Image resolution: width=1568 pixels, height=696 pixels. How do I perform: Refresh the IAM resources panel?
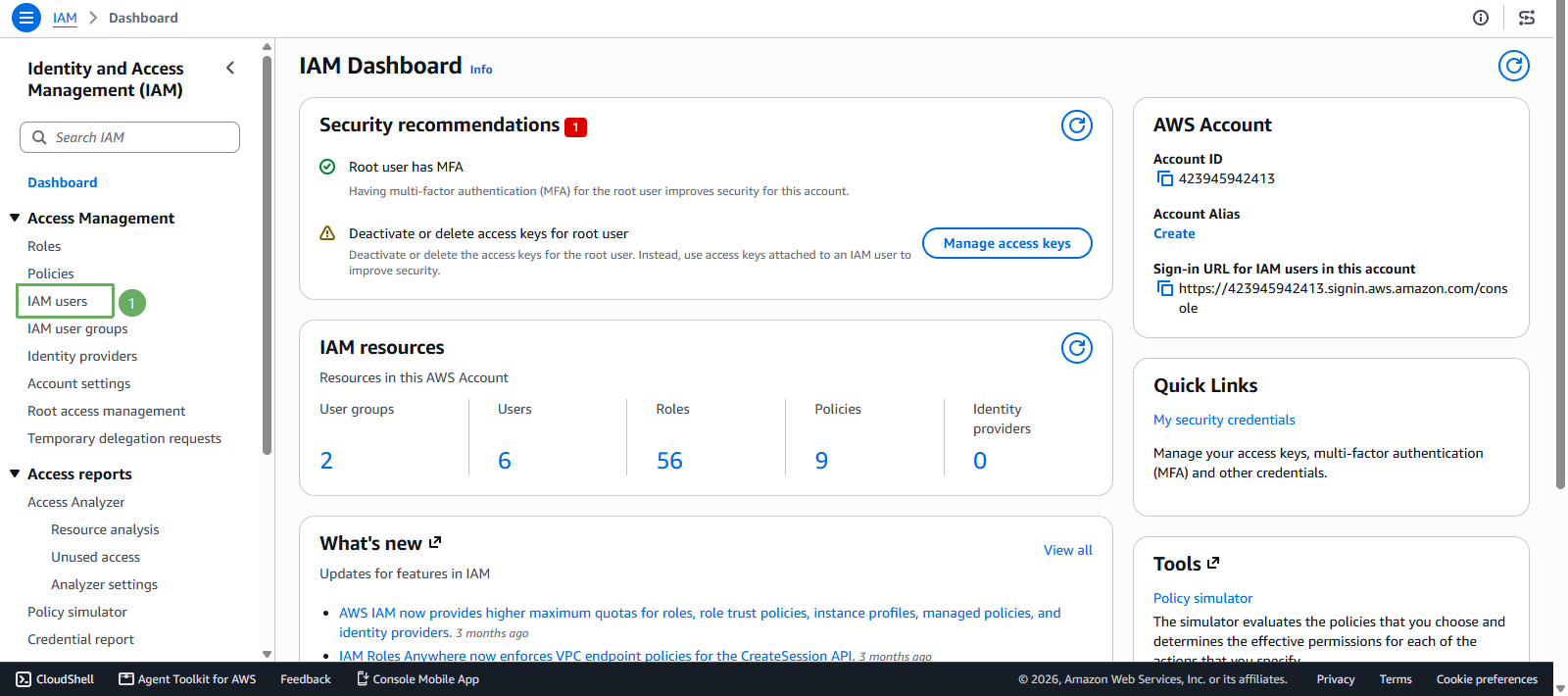1077,348
